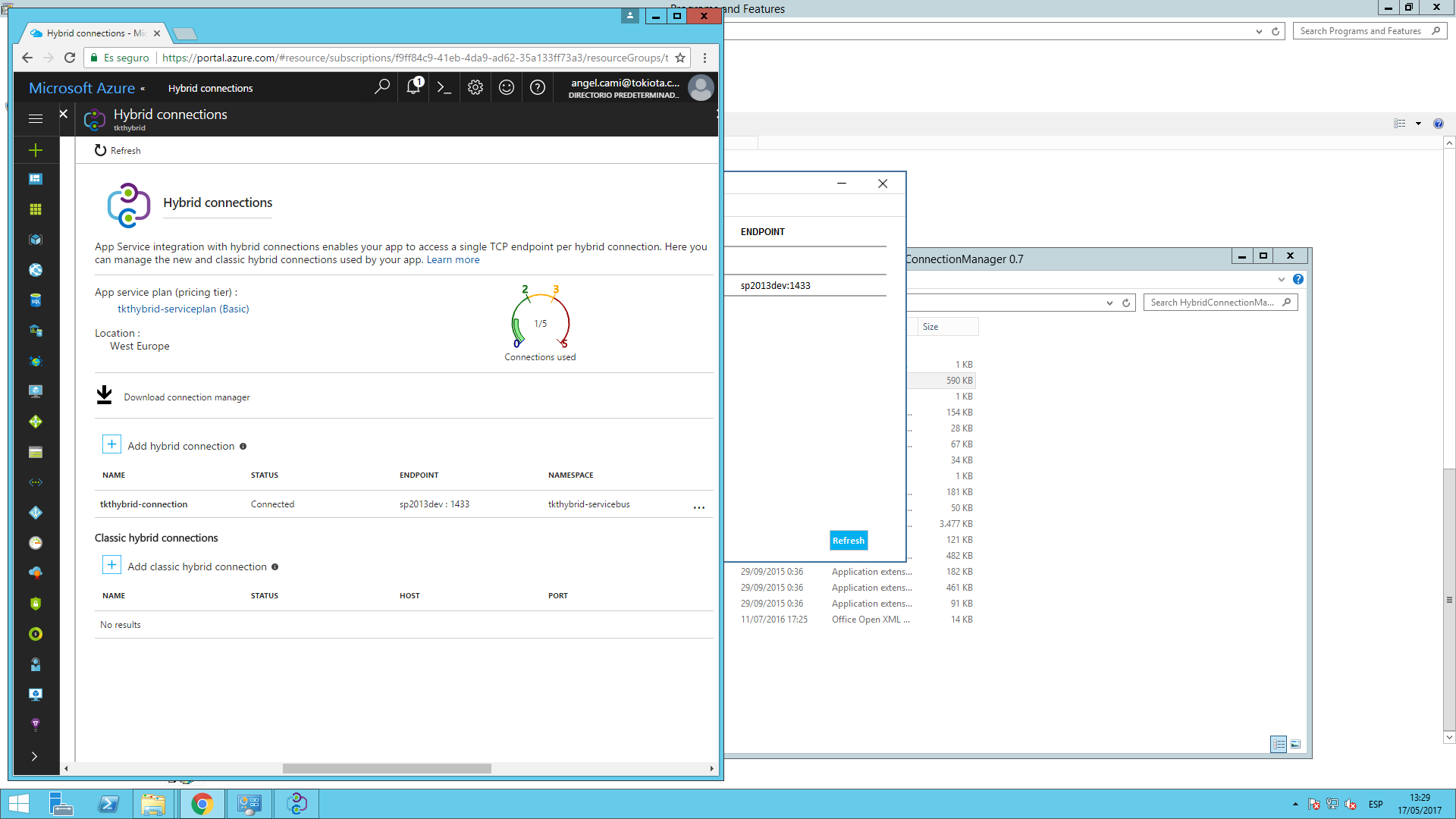
Task: Expand the sidebar with the bottom chevron
Action: pyautogui.click(x=35, y=756)
